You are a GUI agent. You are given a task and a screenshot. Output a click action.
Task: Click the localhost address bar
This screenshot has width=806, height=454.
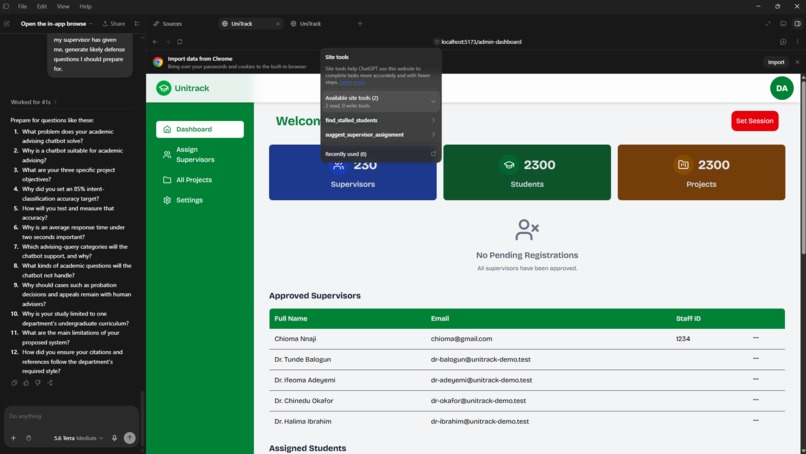(481, 42)
